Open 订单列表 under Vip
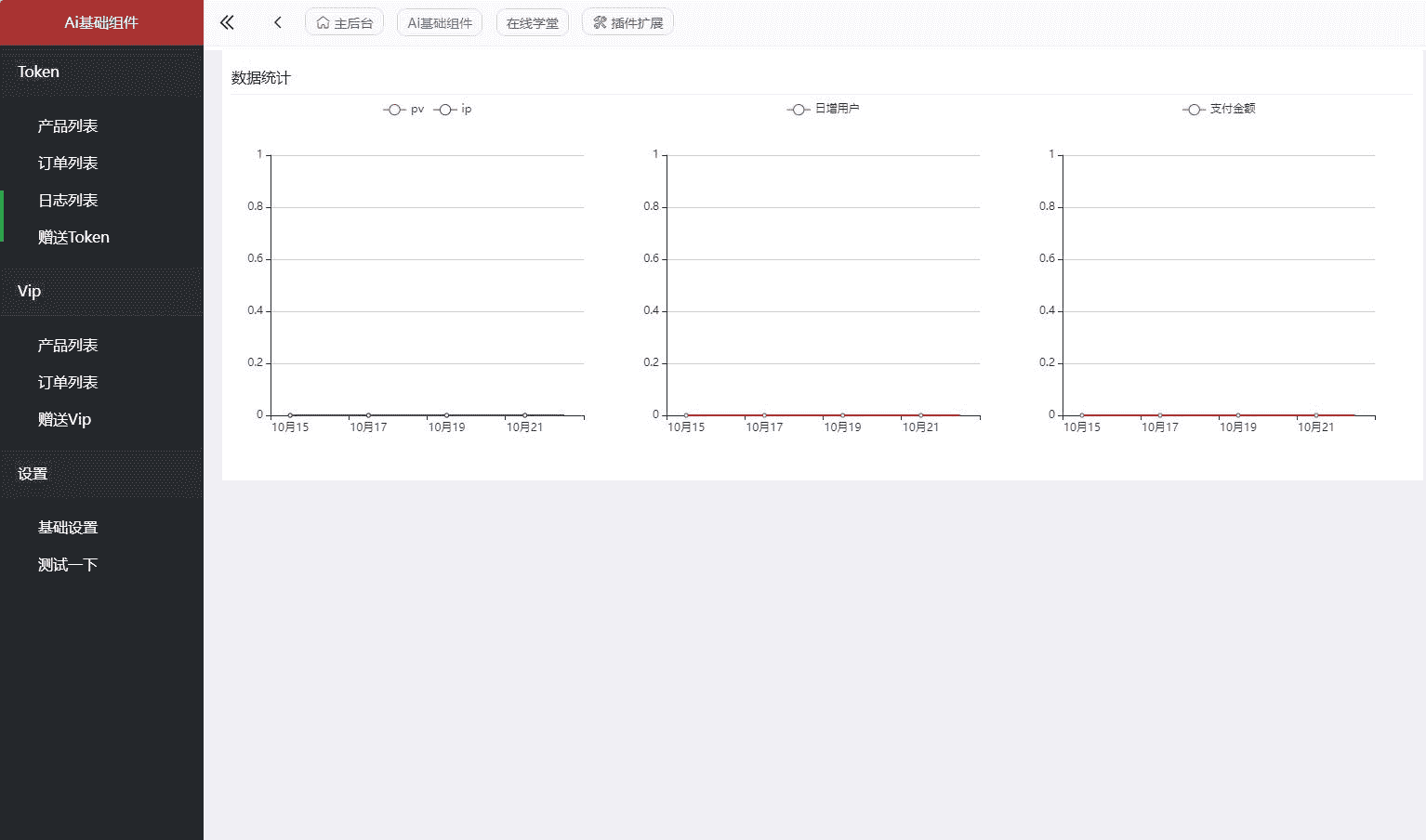The height and width of the screenshot is (840, 1426). coord(68,383)
